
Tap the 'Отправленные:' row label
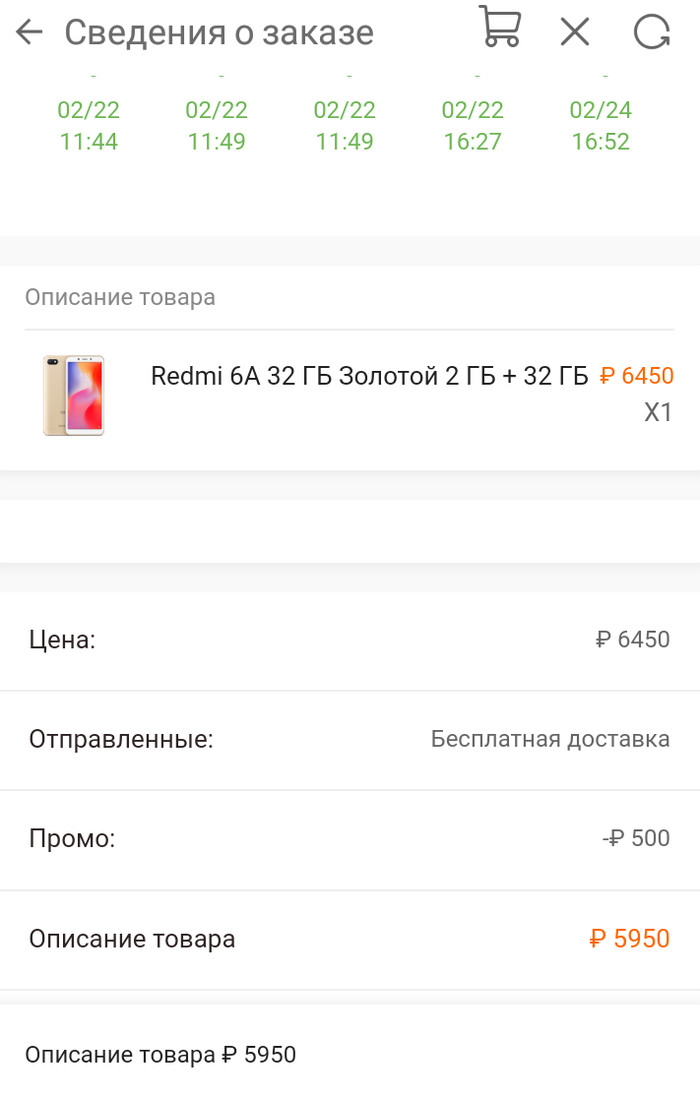[121, 739]
